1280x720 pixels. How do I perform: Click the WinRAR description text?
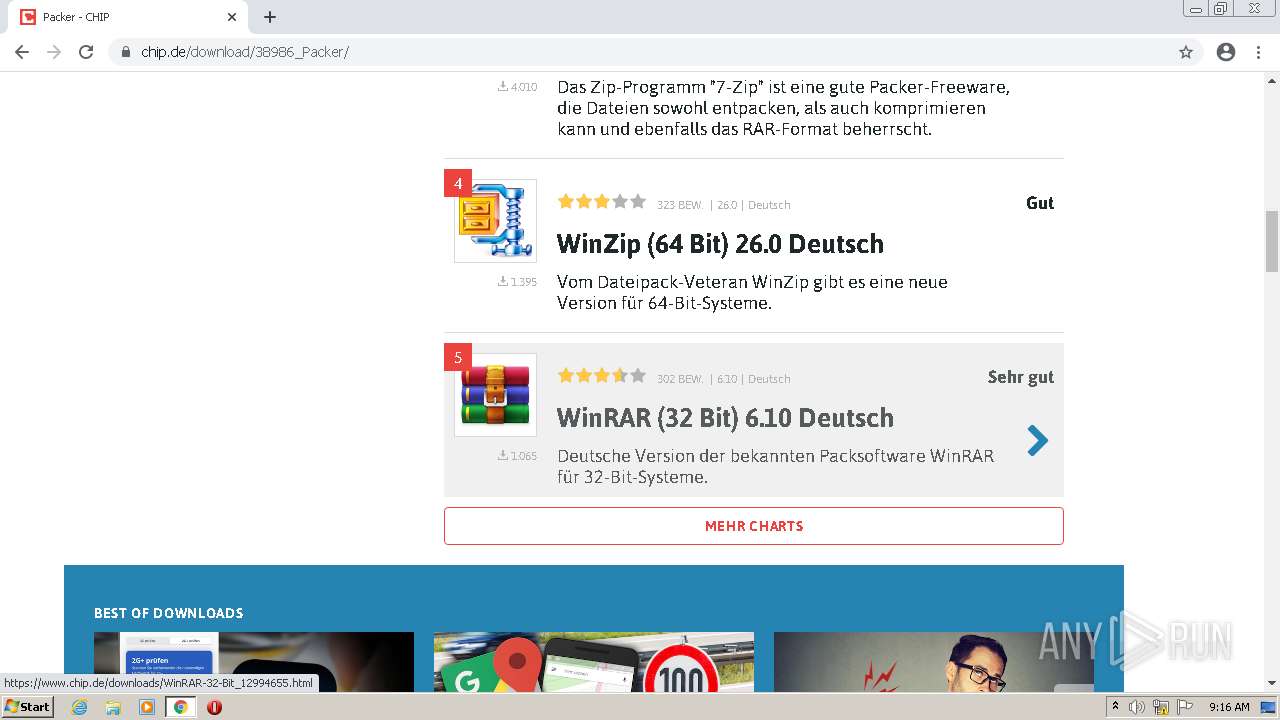pyautogui.click(x=775, y=466)
